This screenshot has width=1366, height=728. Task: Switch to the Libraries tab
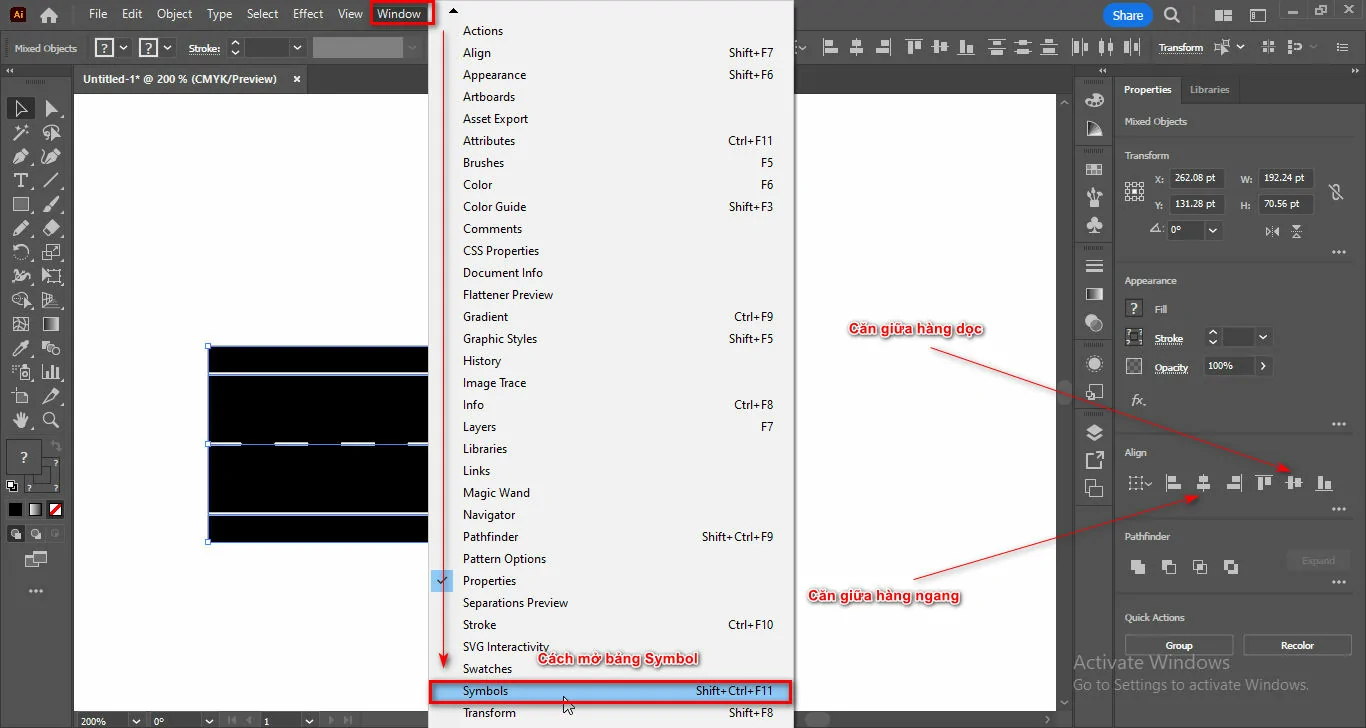[1209, 90]
